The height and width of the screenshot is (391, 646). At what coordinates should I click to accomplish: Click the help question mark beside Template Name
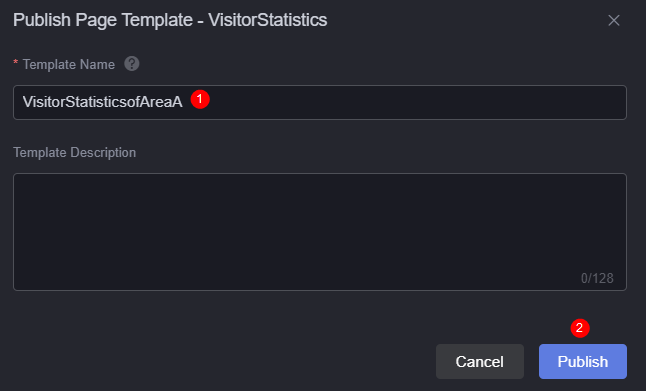coord(132,64)
